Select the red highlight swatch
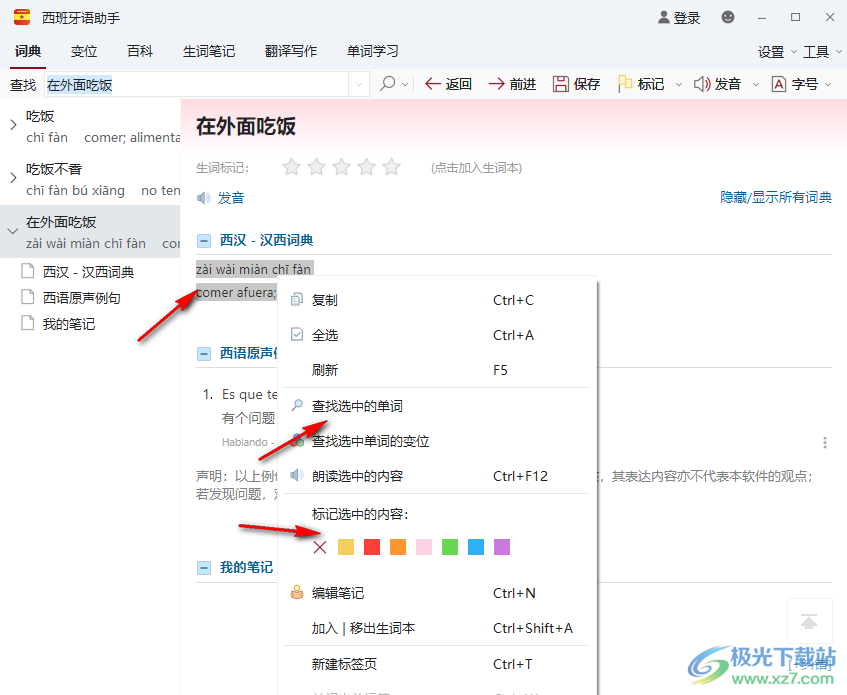 coord(372,547)
